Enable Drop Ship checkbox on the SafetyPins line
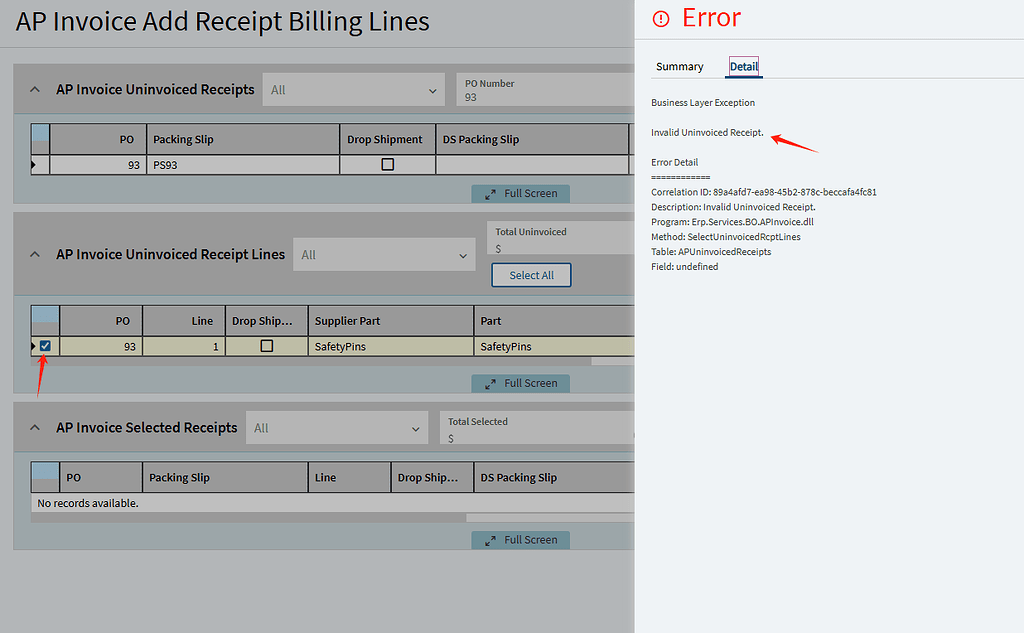Screen dimensions: 1024x633 pyautogui.click(x=266, y=345)
